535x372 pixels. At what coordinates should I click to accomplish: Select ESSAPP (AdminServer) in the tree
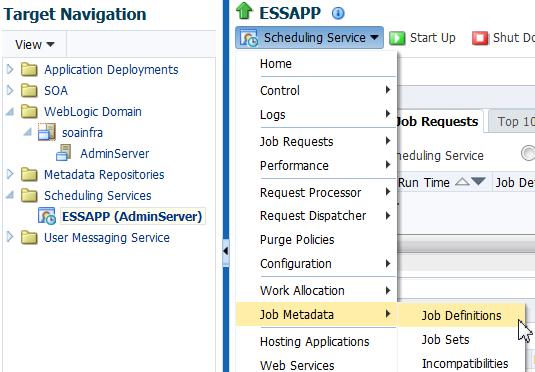[x=132, y=216]
